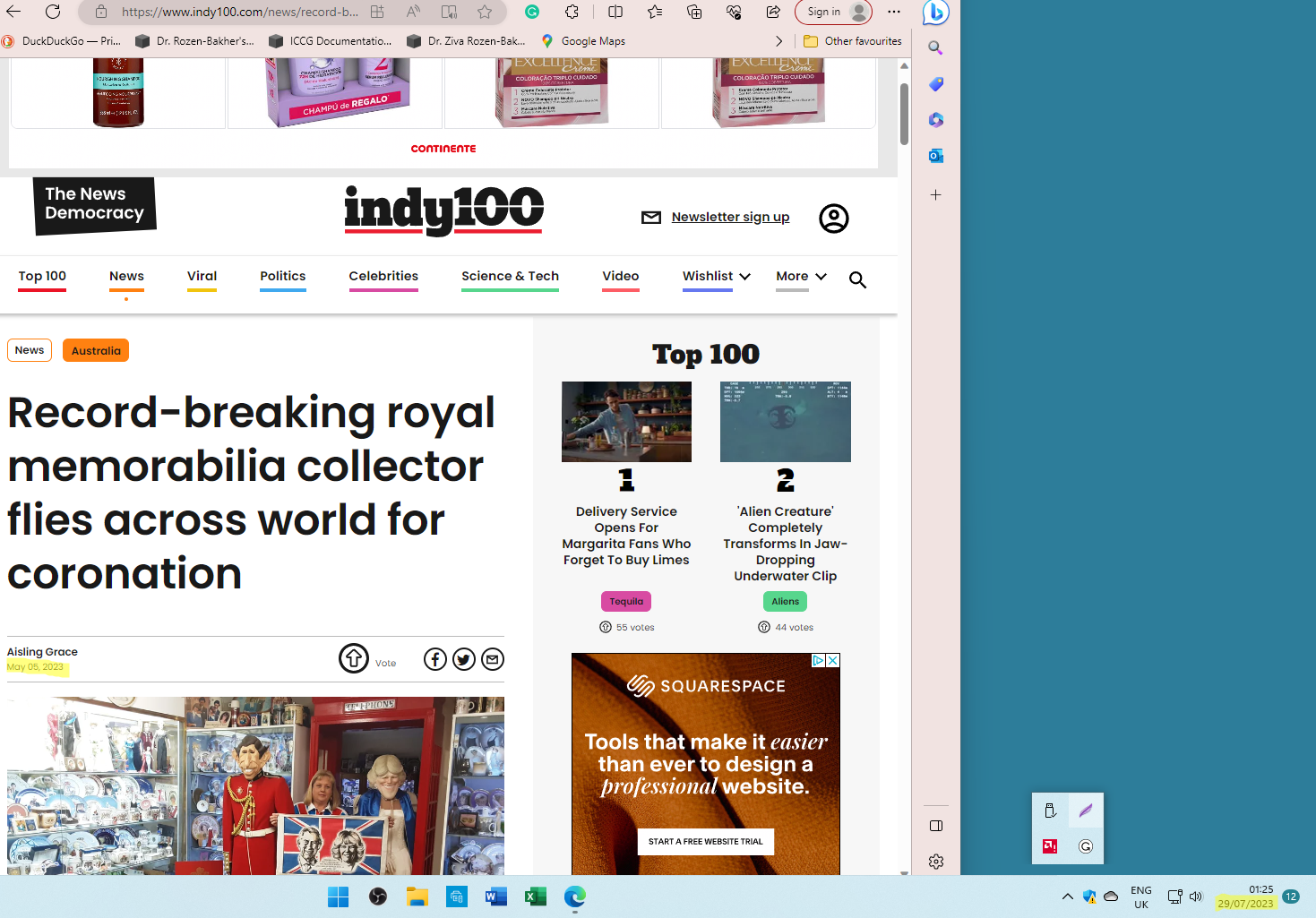Open the ICCG Documentation bookmark
1316x918 pixels.
[x=330, y=41]
